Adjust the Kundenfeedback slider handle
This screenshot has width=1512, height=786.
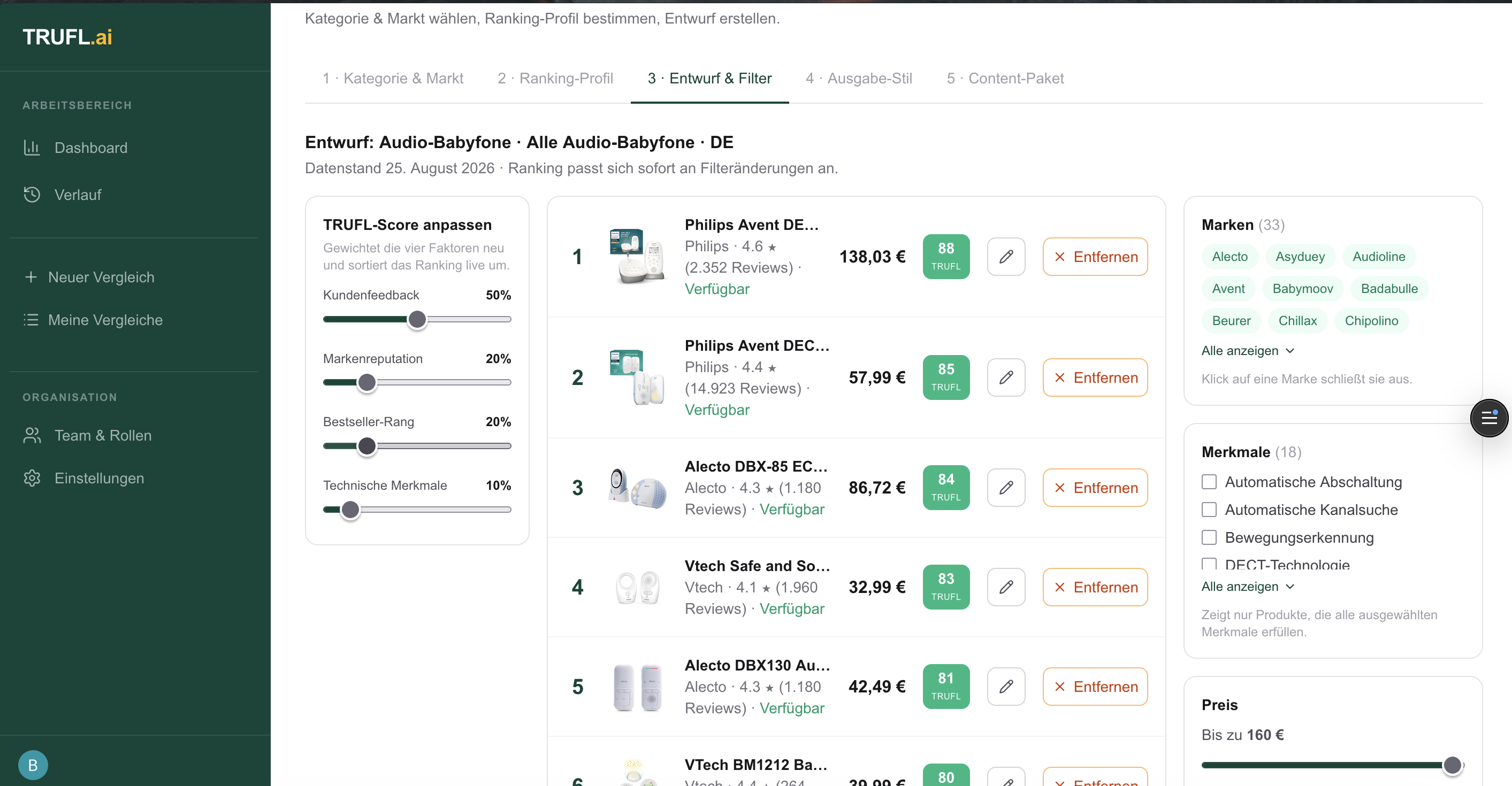[417, 319]
